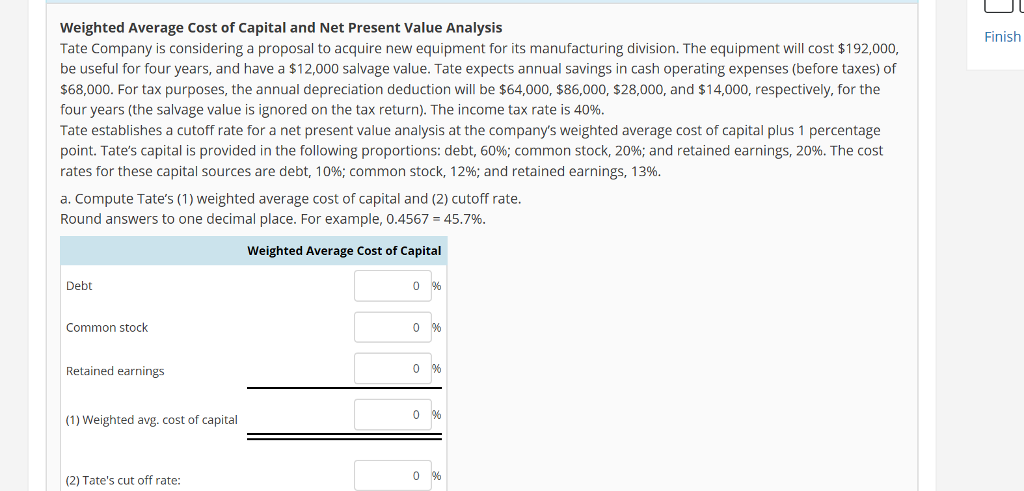Click the Finish link
Viewport: 1024px width, 491px height.
pyautogui.click(x=1002, y=37)
